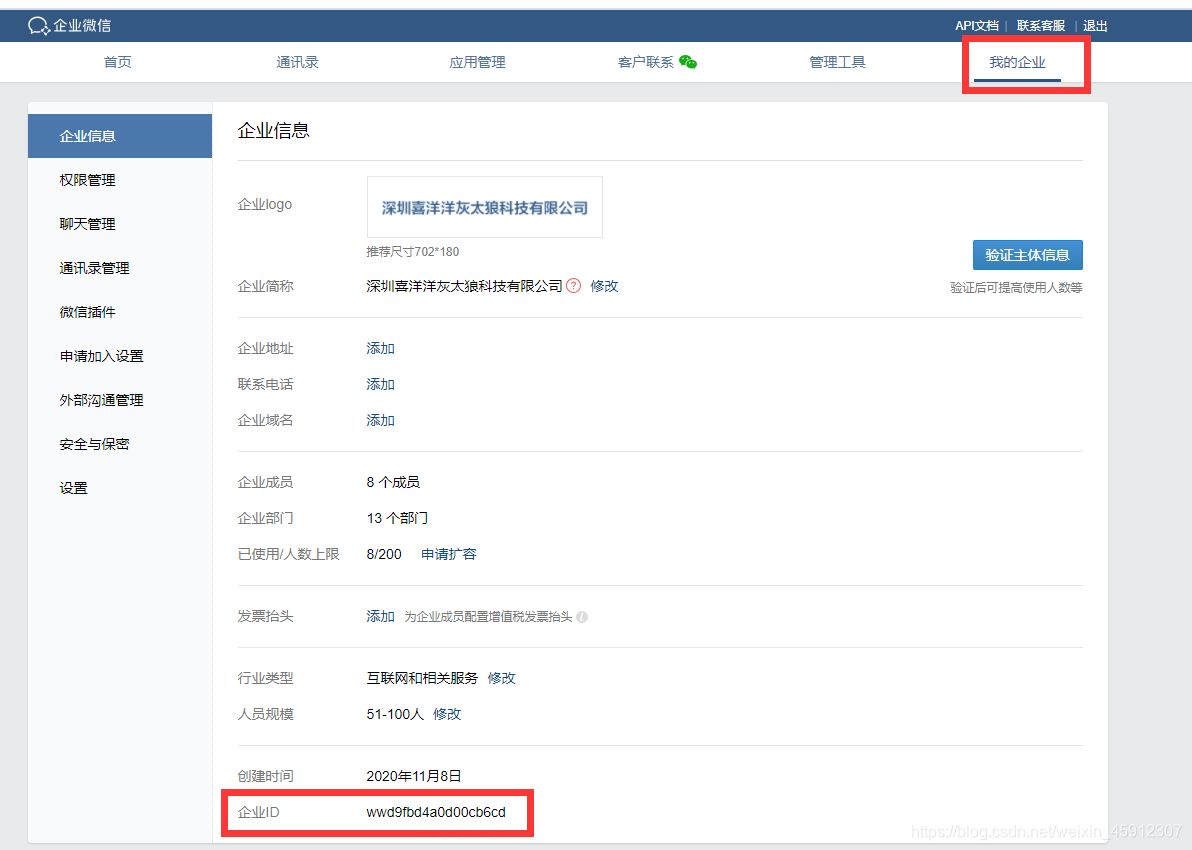This screenshot has height=850, width=1192.
Task: Open the API文档 link
Action: click(977, 26)
